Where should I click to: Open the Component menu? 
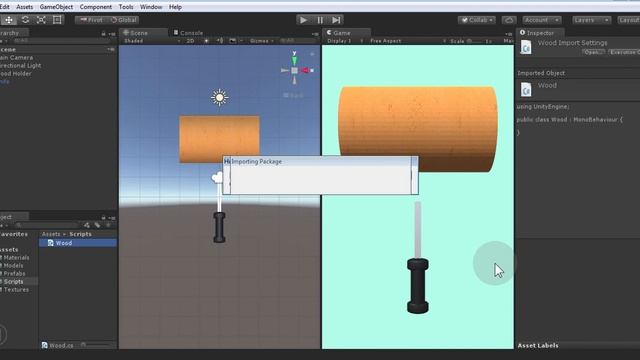point(96,7)
